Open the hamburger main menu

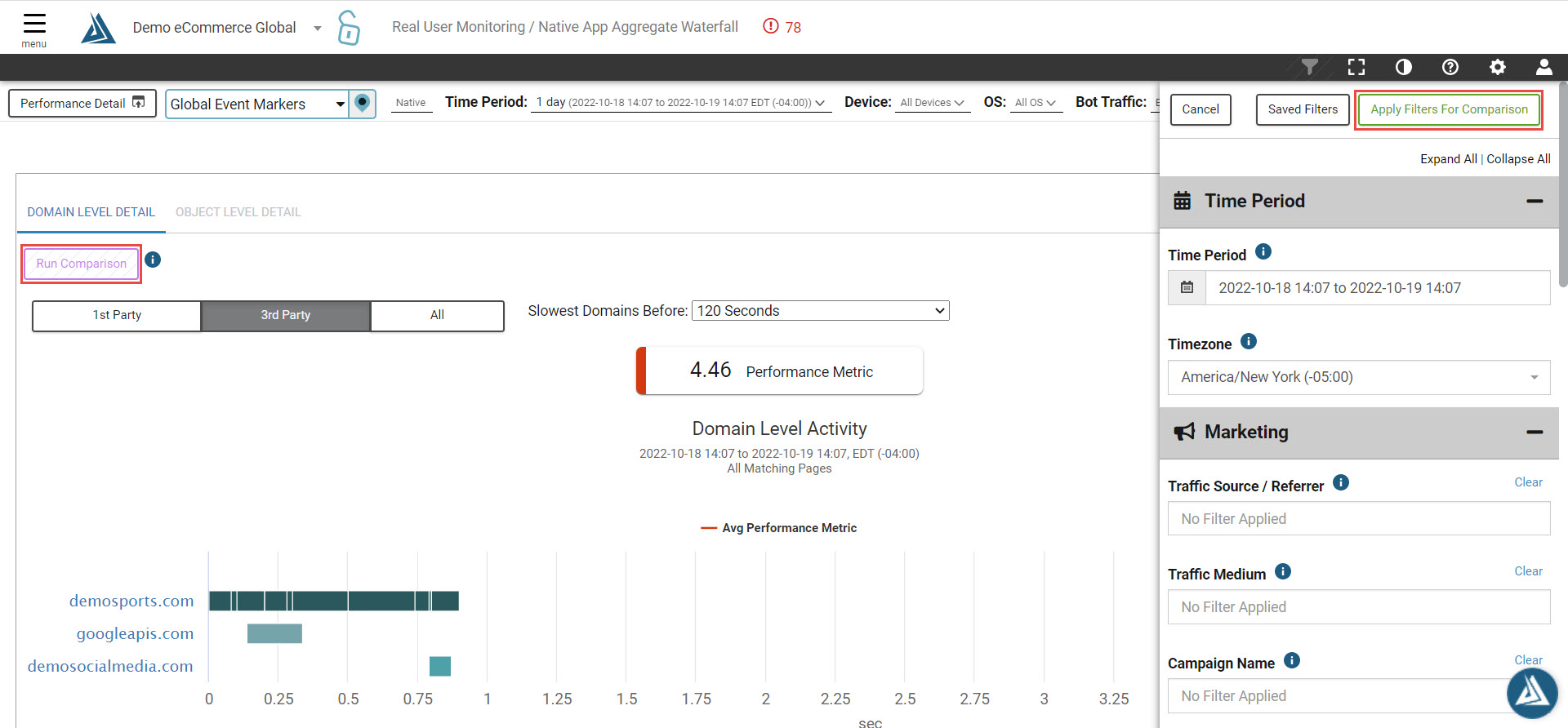[34, 28]
